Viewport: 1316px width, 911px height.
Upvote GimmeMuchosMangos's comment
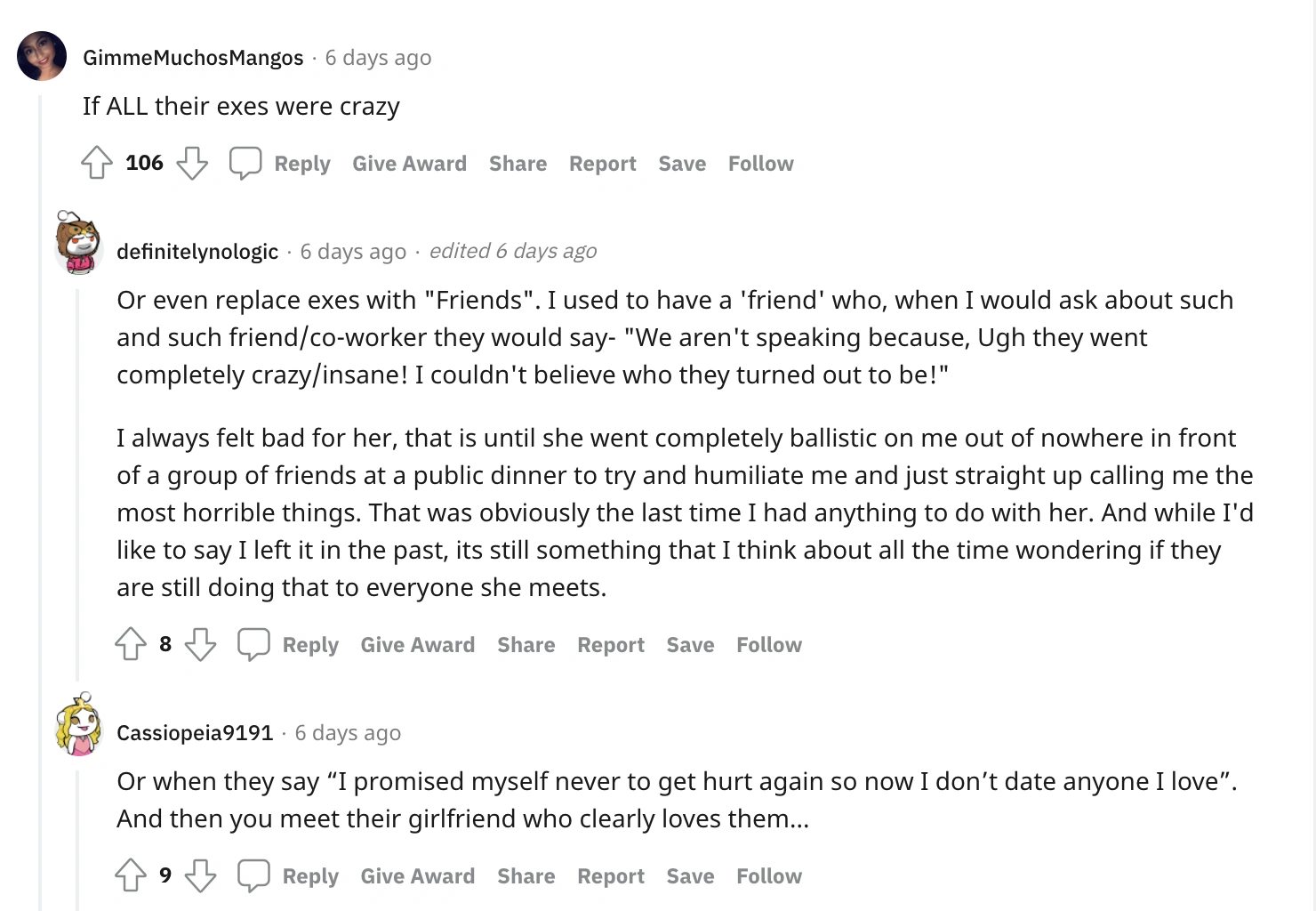(x=96, y=164)
